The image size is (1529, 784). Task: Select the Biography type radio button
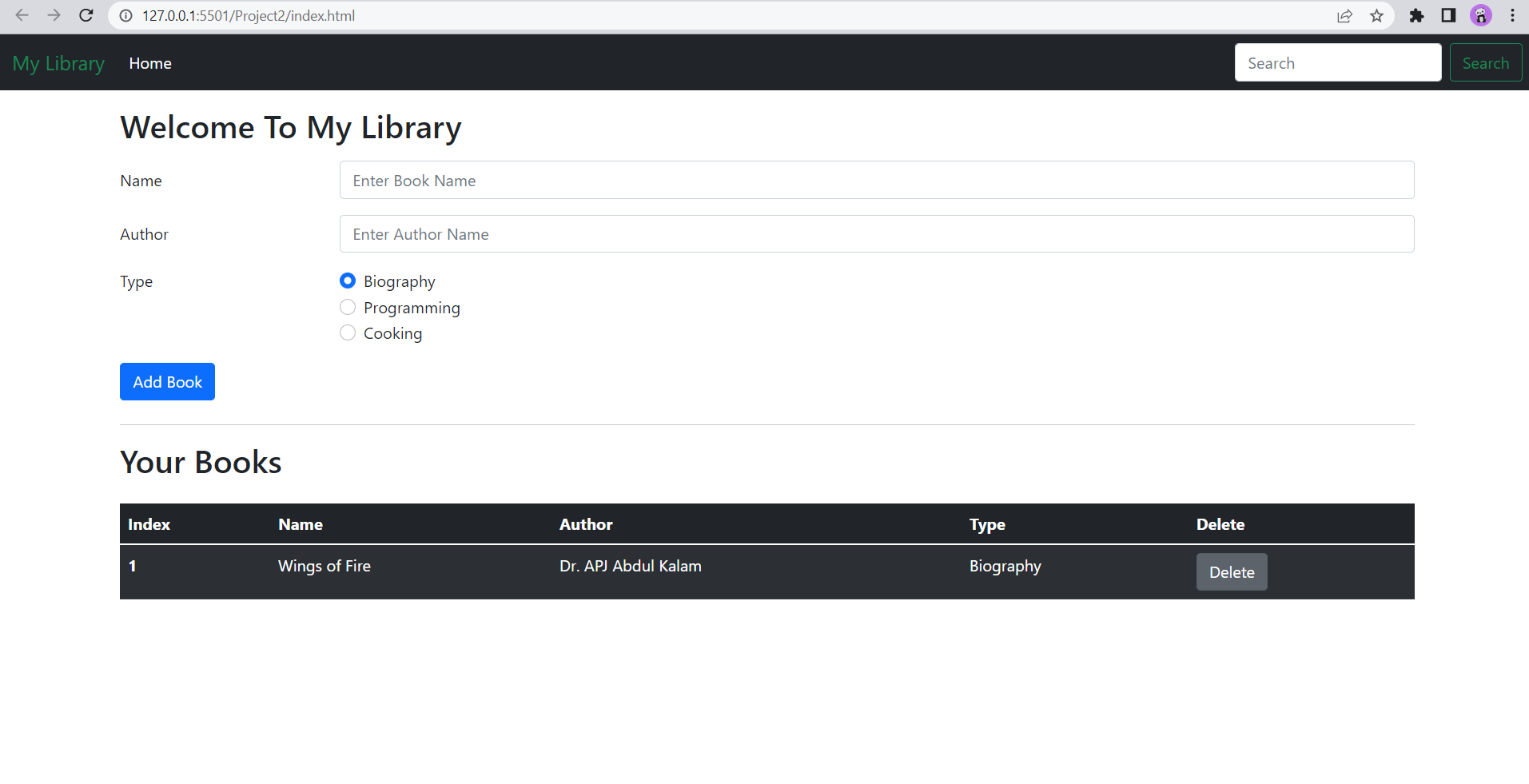[348, 281]
